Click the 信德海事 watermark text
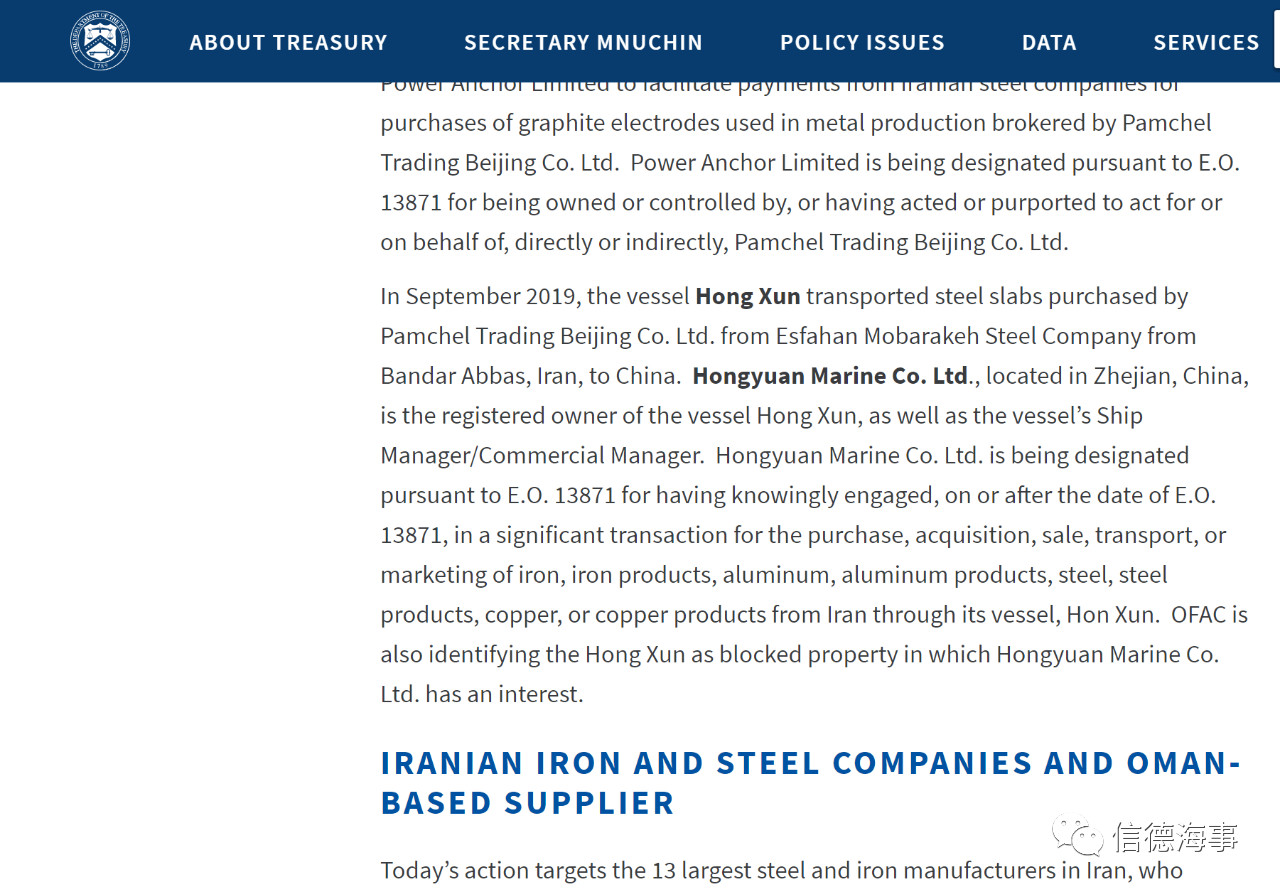The image size is (1280, 894). click(1176, 837)
